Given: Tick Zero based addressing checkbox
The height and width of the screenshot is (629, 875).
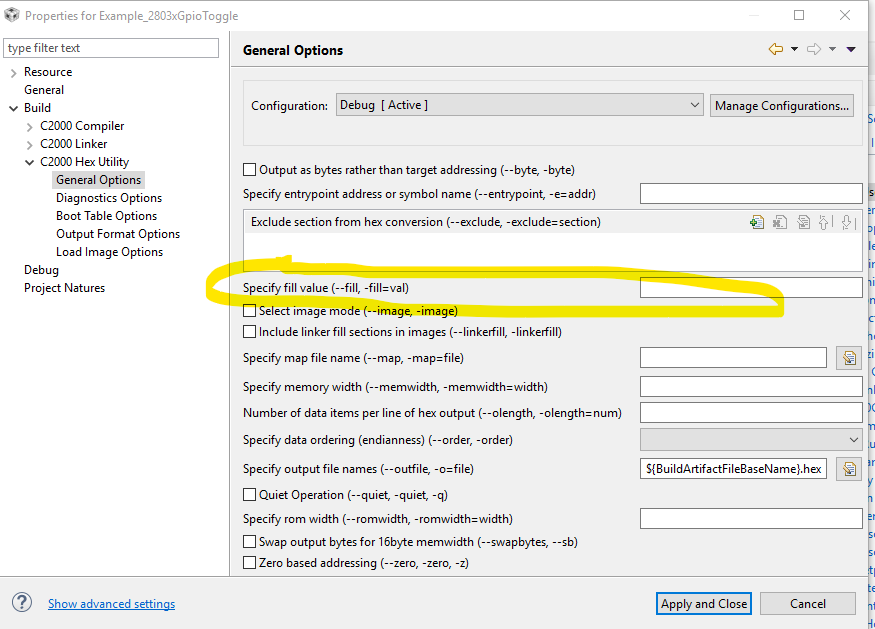Looking at the screenshot, I should pos(250,563).
